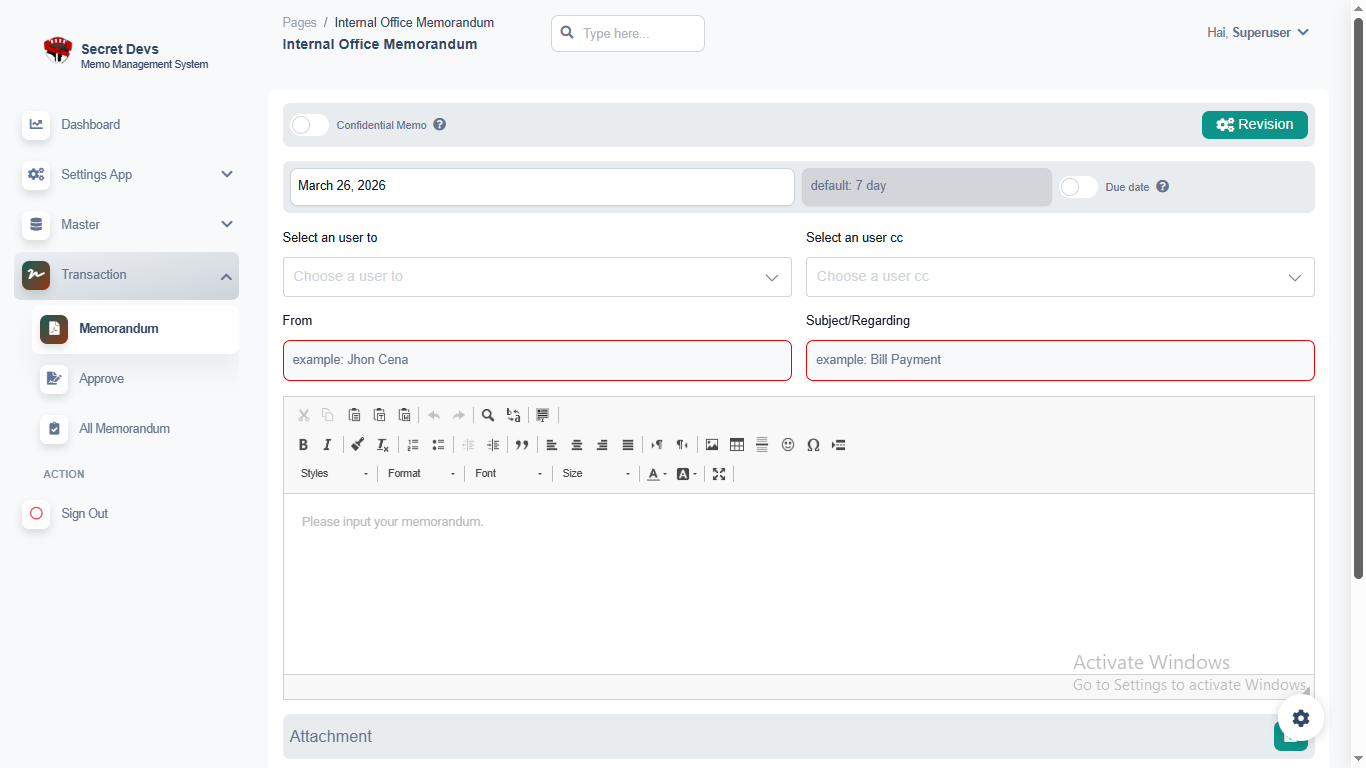Click the block quote icon
This screenshot has height=768, width=1366.
522,445
